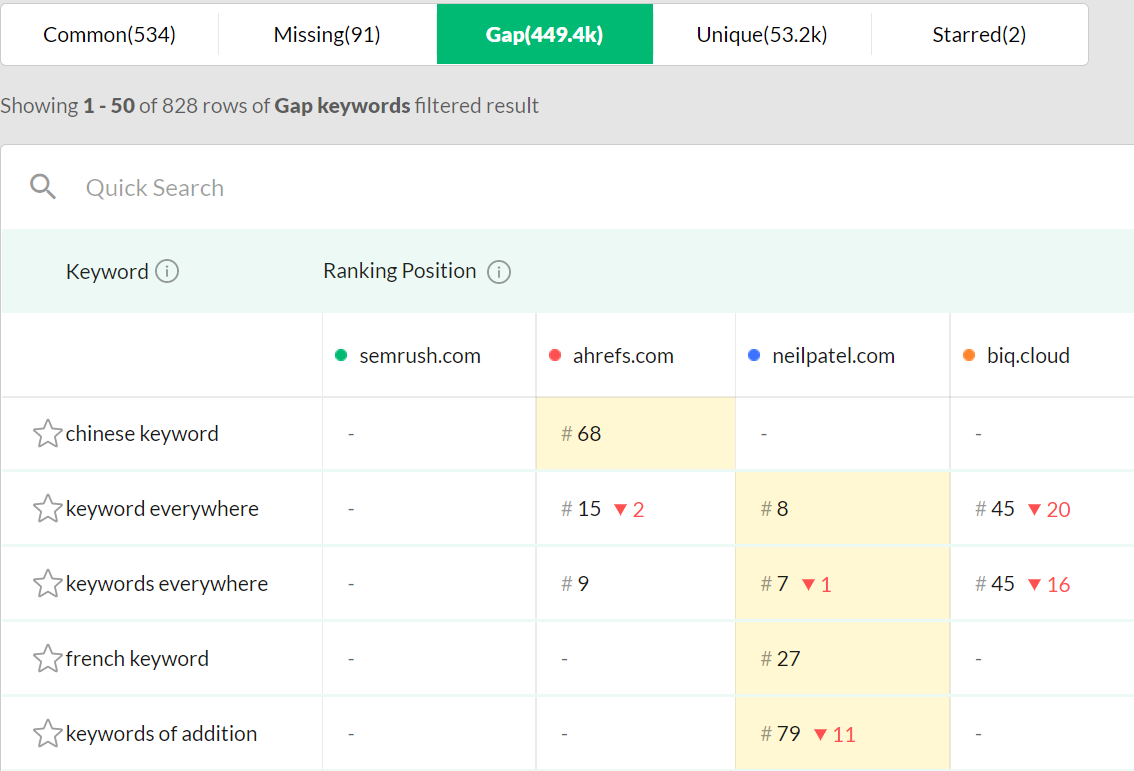Switch to the Missing(91) tab

point(327,34)
